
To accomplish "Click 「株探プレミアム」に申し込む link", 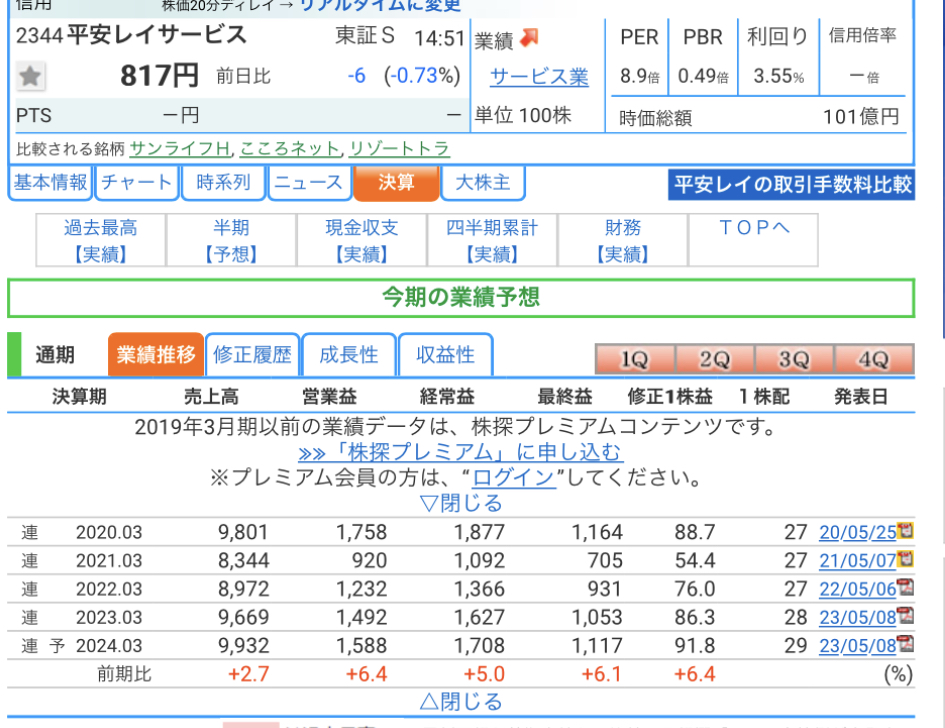I will [460, 452].
